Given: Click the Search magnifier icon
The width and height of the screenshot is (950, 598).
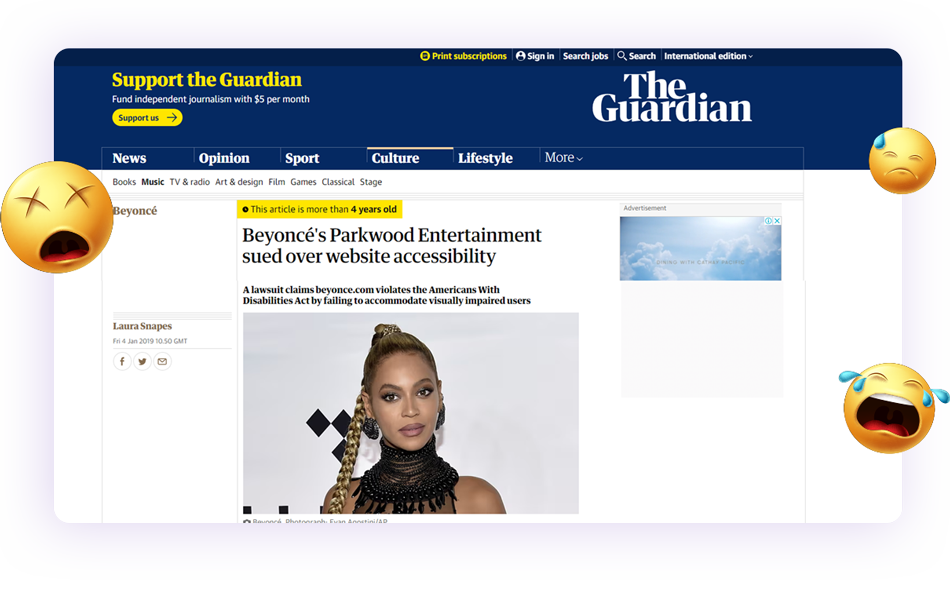Looking at the screenshot, I should click(x=622, y=56).
